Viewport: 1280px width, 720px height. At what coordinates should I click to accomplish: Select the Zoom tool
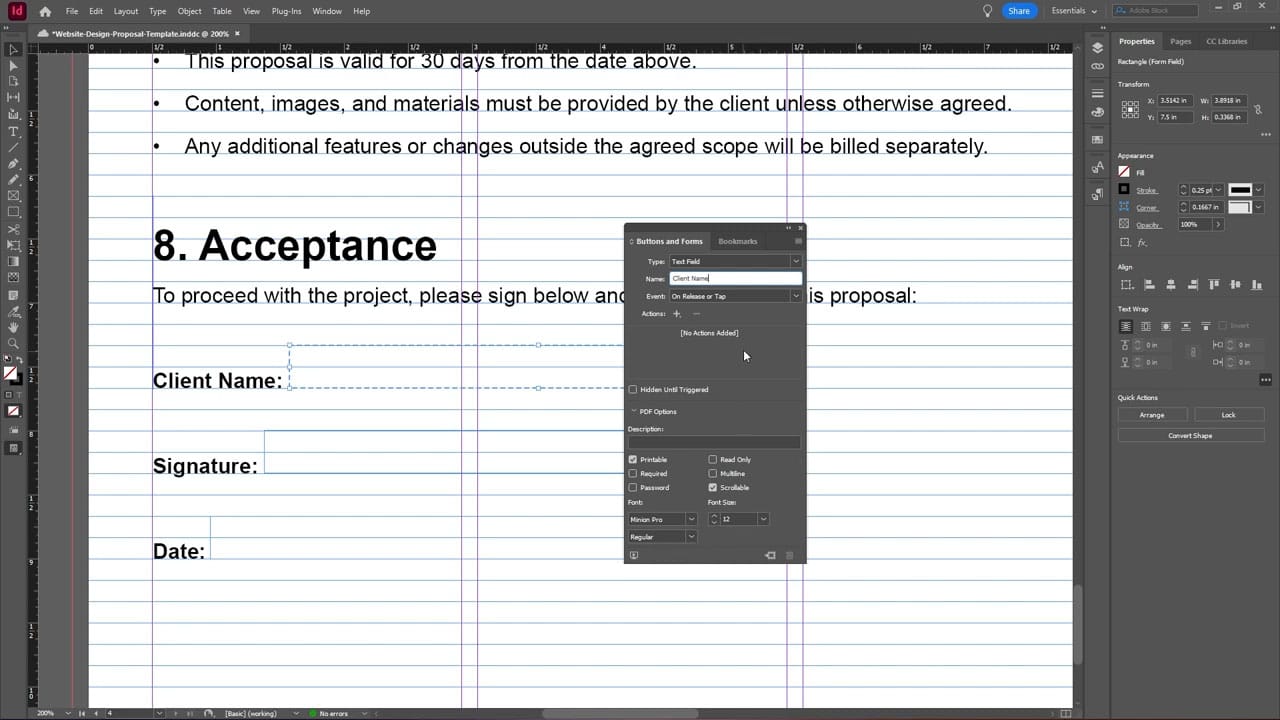13,342
